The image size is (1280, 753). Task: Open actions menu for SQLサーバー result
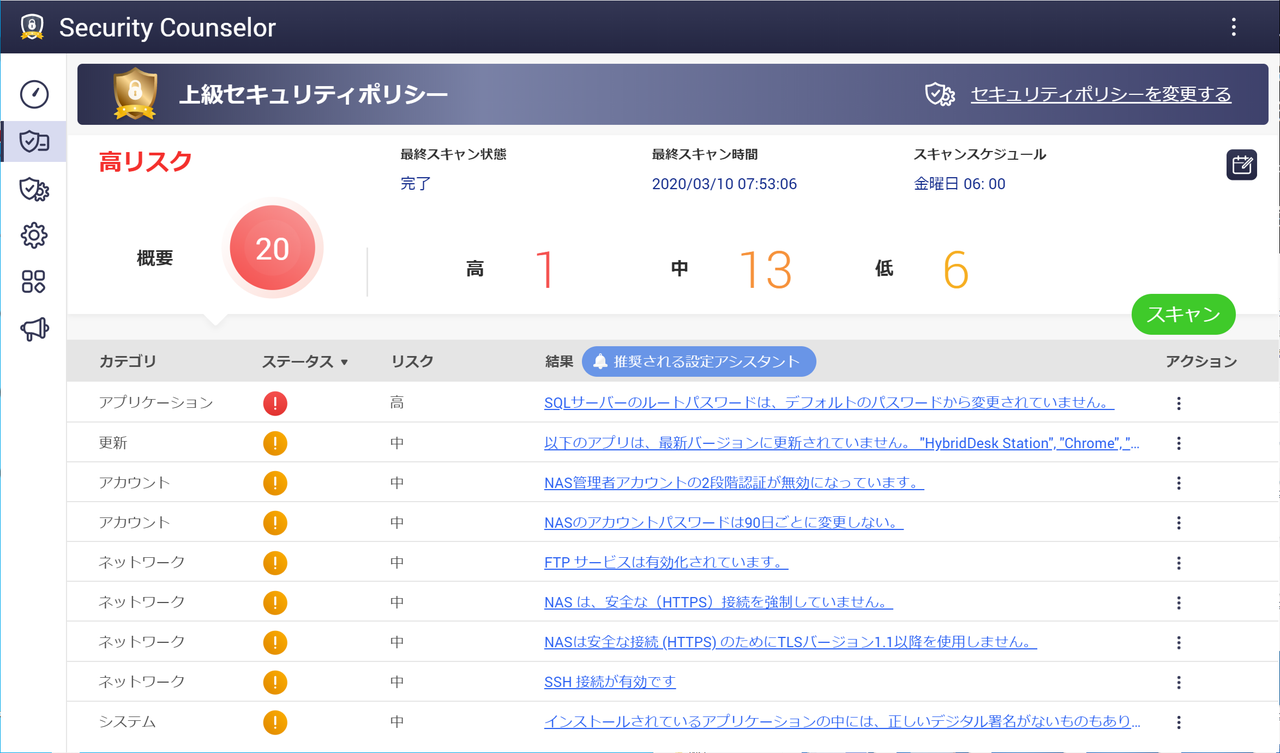pyautogui.click(x=1178, y=402)
